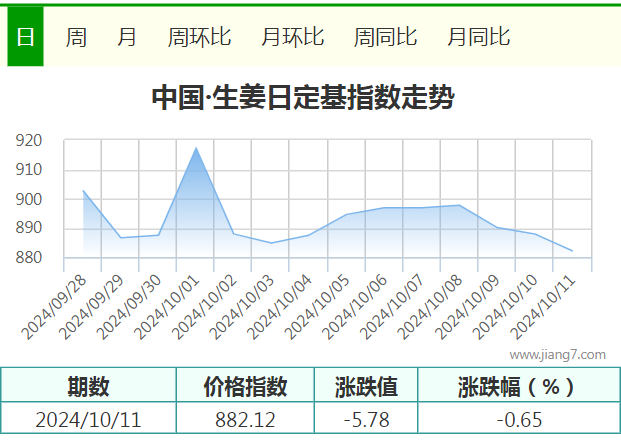621x440 pixels.
Task: Click the last data point on 2024/10/11
Action: point(572,251)
